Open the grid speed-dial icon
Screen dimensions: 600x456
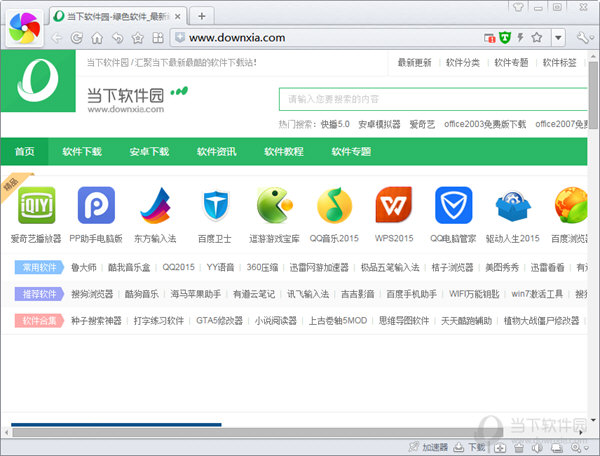(158, 37)
